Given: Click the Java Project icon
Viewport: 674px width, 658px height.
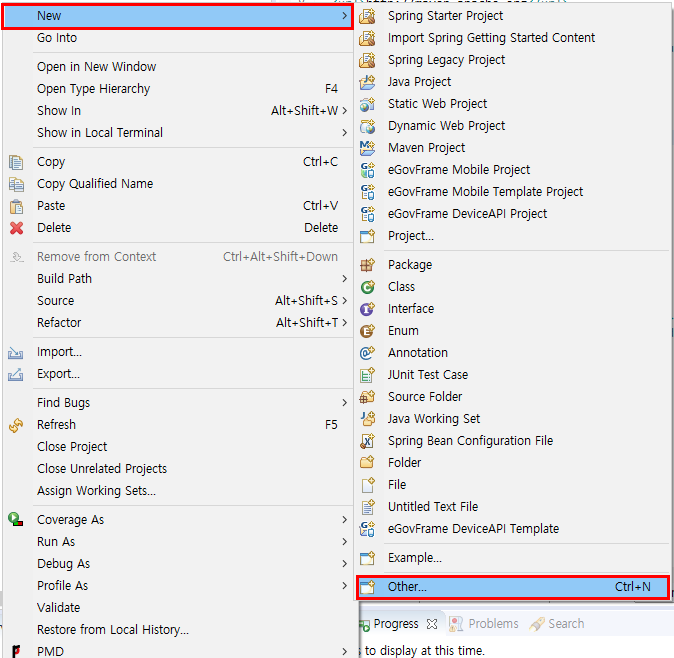Looking at the screenshot, I should tap(367, 82).
